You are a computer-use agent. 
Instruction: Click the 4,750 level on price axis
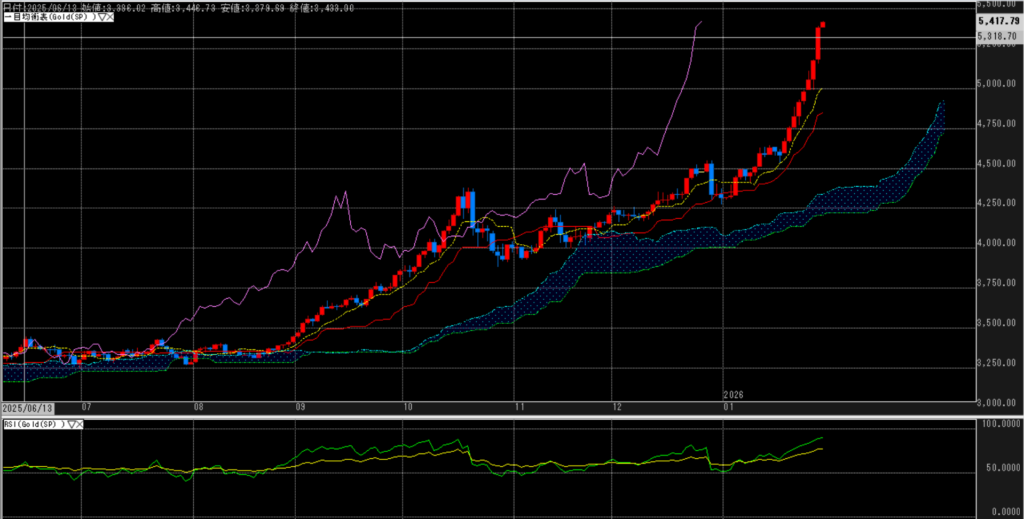996,123
